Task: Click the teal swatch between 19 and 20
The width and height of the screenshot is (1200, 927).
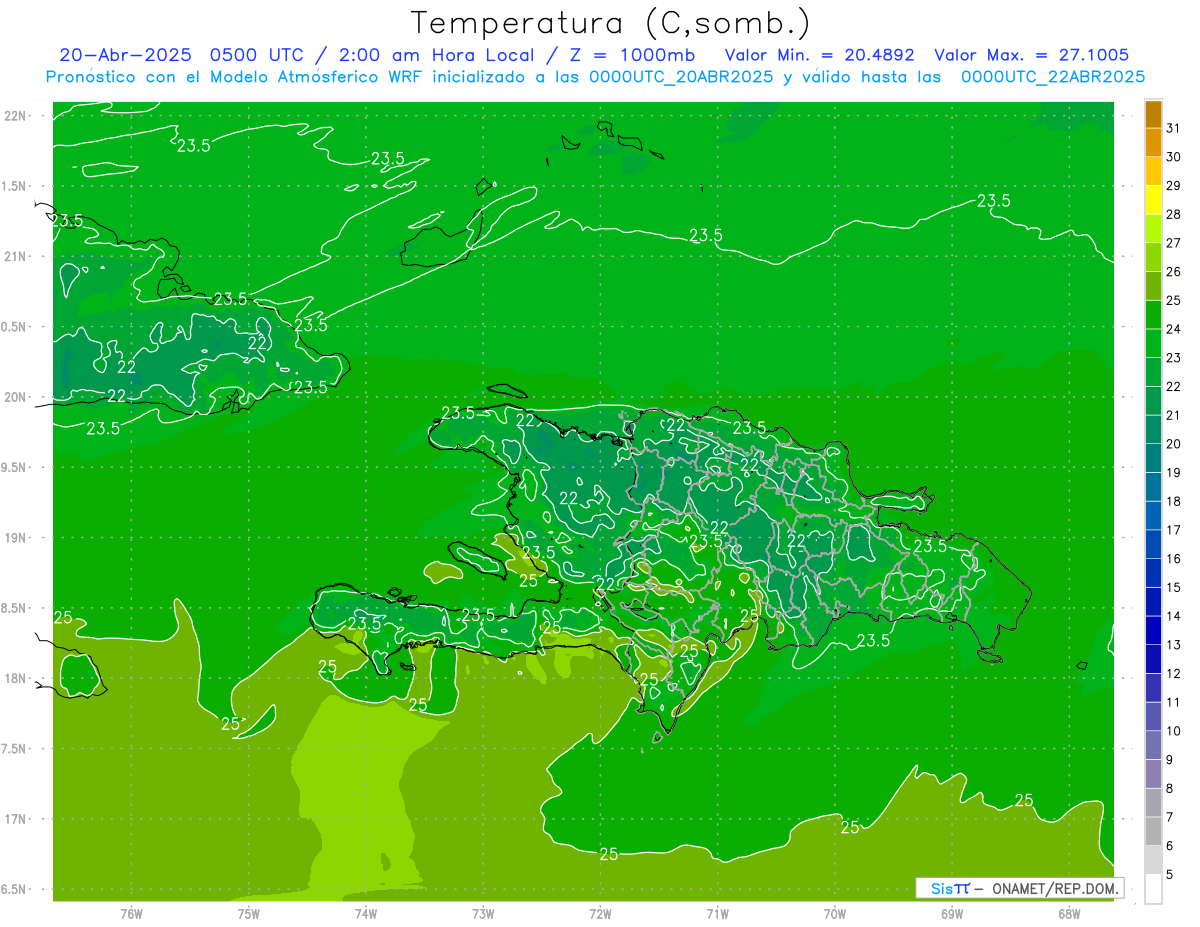Action: 1153,458
